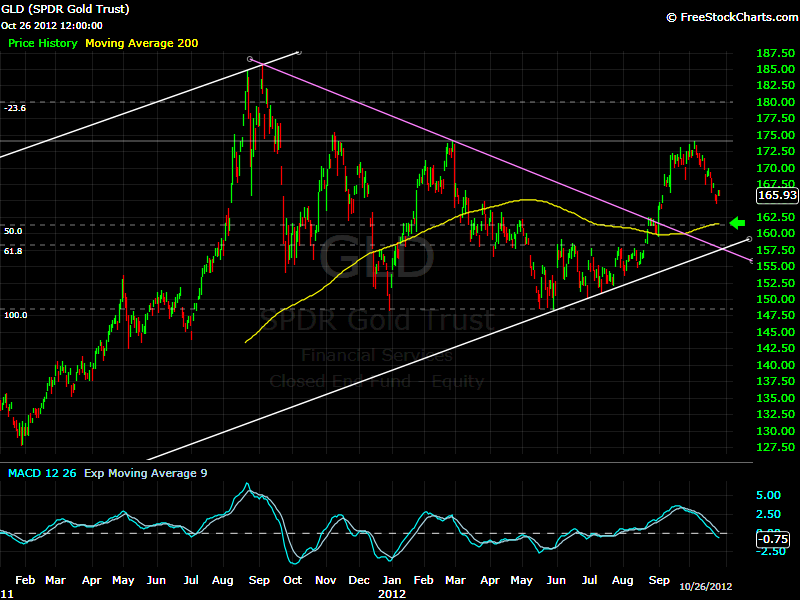Click the 137.50 price axis label

(776, 381)
